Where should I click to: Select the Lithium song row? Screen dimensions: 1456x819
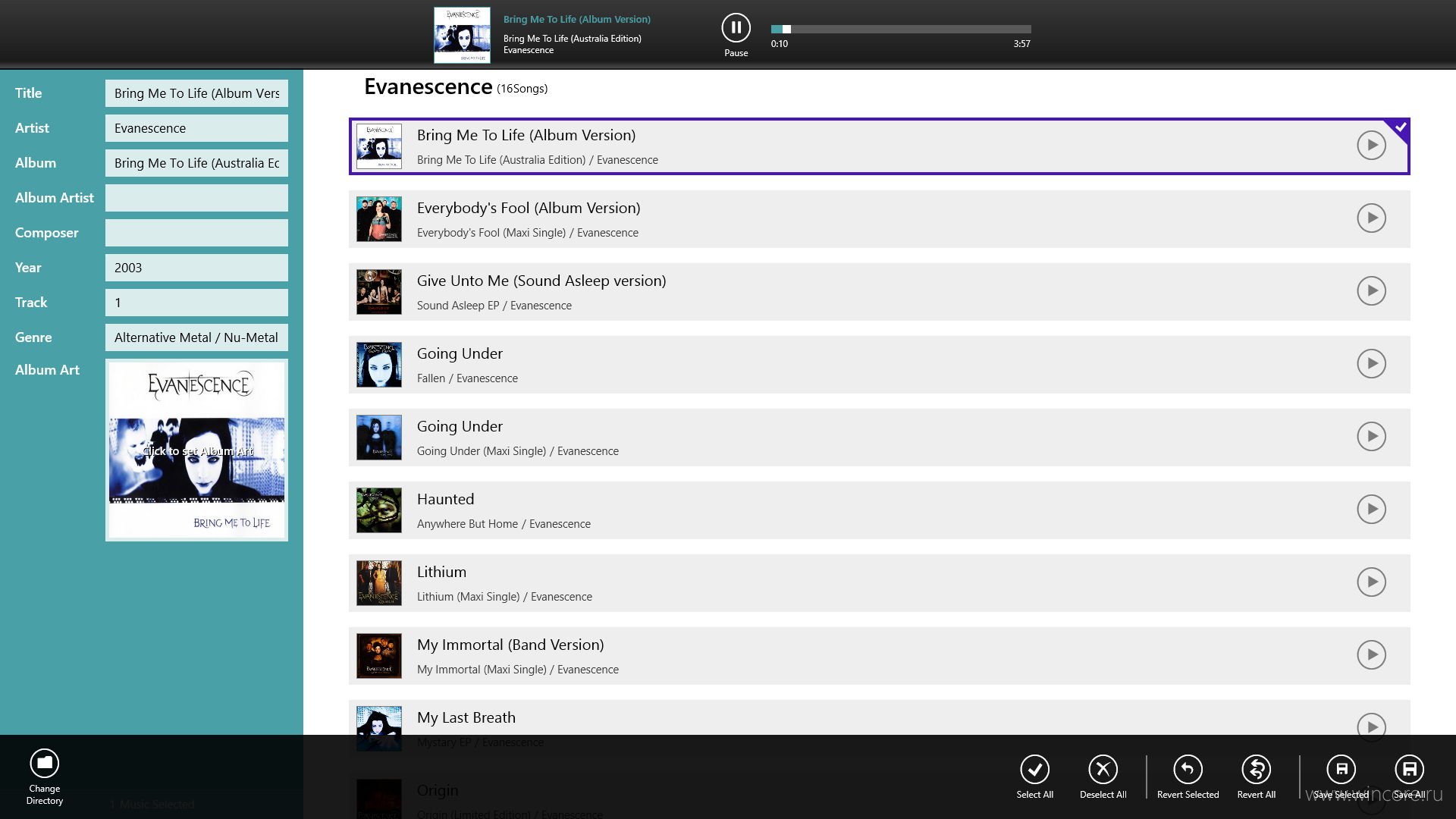pos(879,583)
